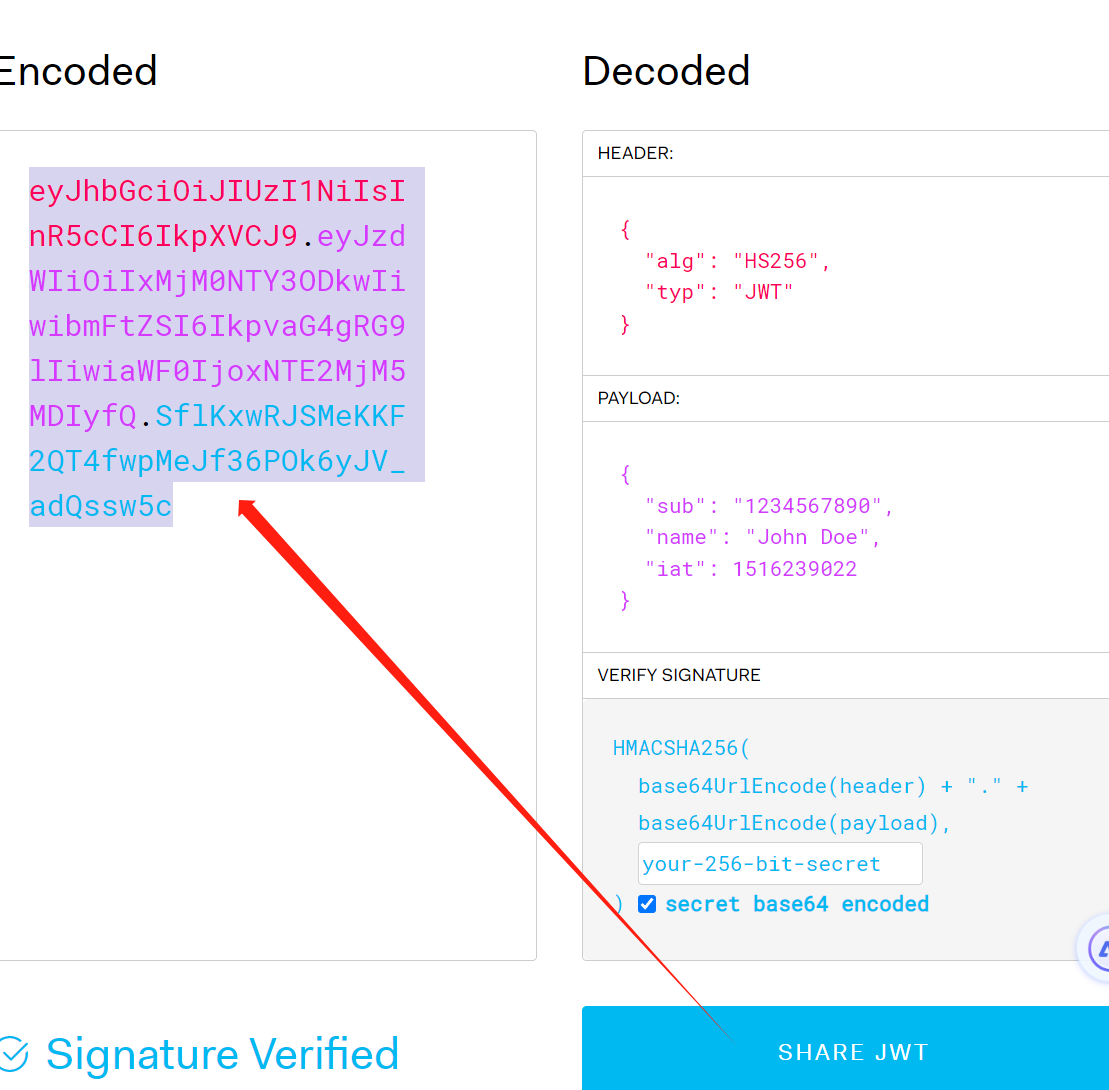Toggle the secret base64 encoded checkbox

click(646, 904)
